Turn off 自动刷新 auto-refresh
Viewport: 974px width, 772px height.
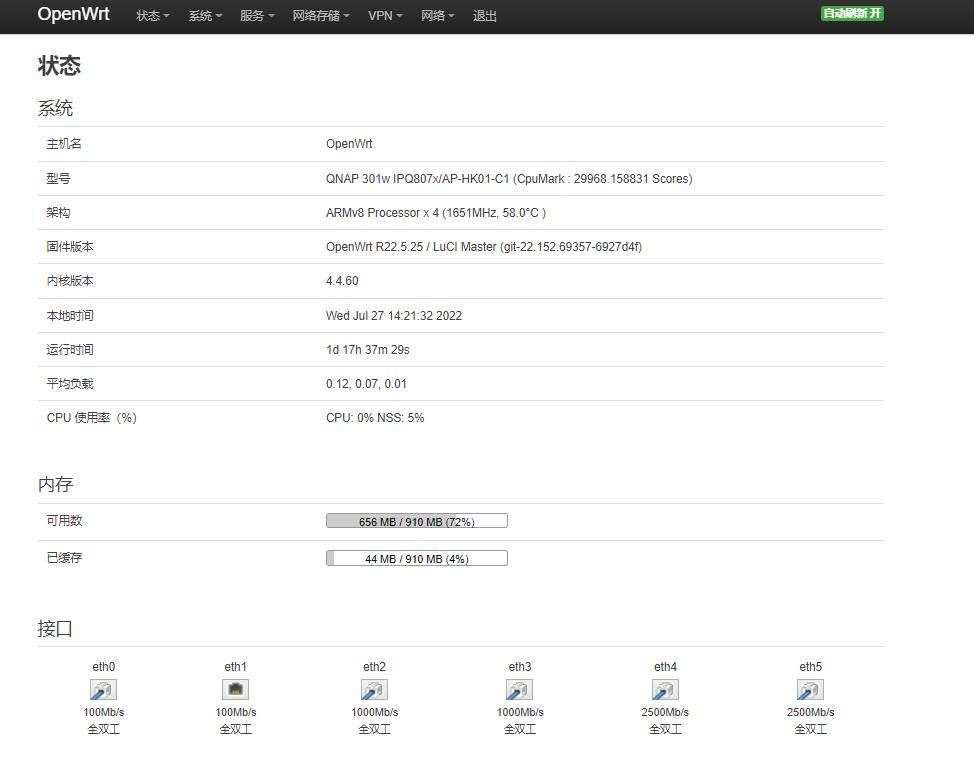pyautogui.click(x=851, y=15)
